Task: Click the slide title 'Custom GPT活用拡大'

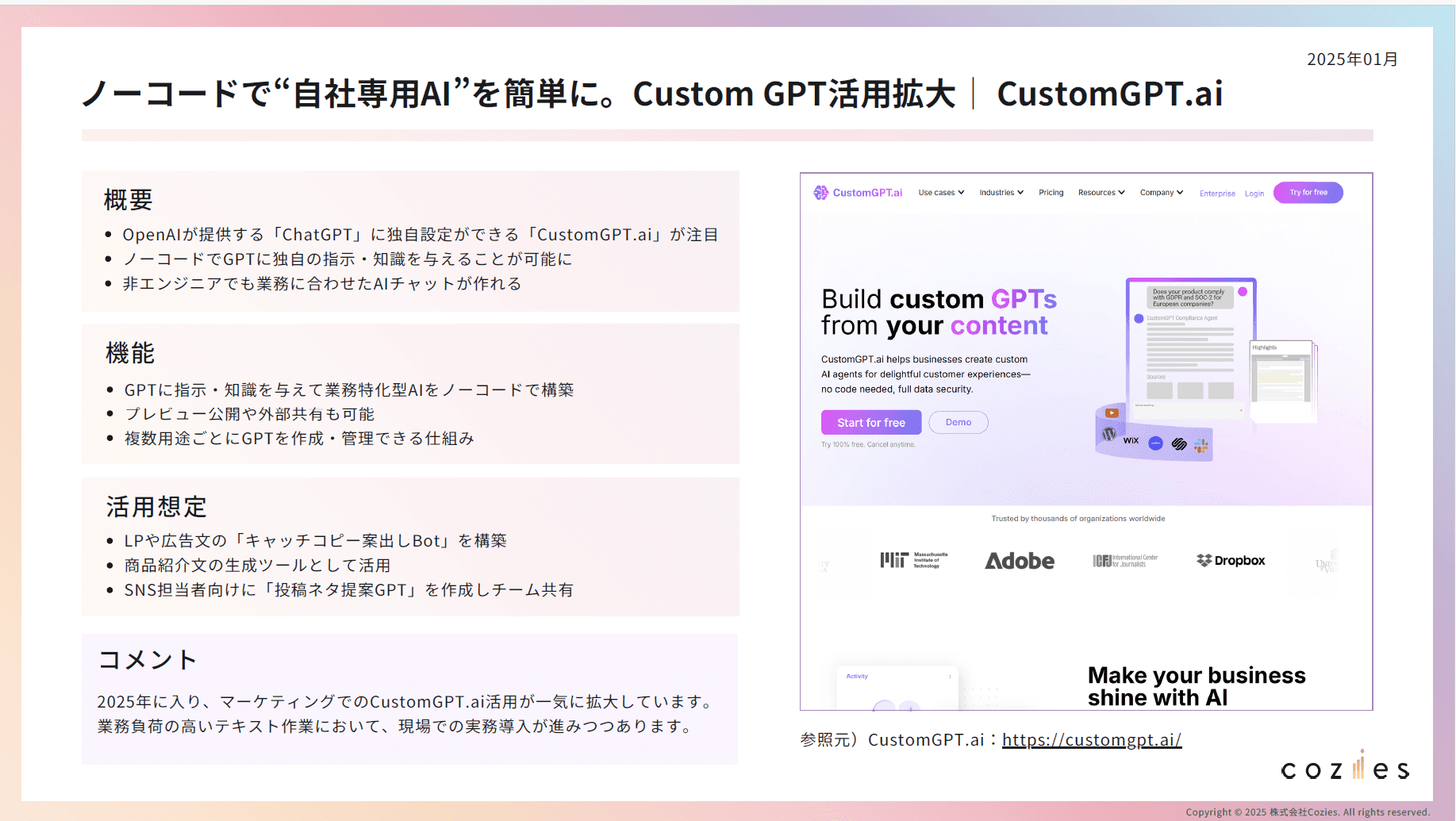Action: click(x=793, y=94)
